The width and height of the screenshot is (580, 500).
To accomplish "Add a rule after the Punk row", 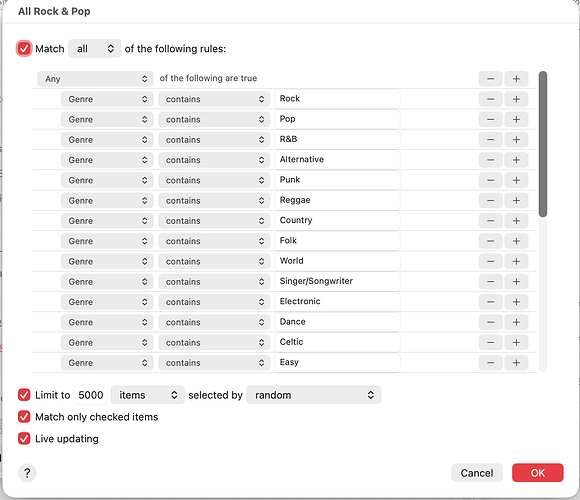I will (x=516, y=180).
